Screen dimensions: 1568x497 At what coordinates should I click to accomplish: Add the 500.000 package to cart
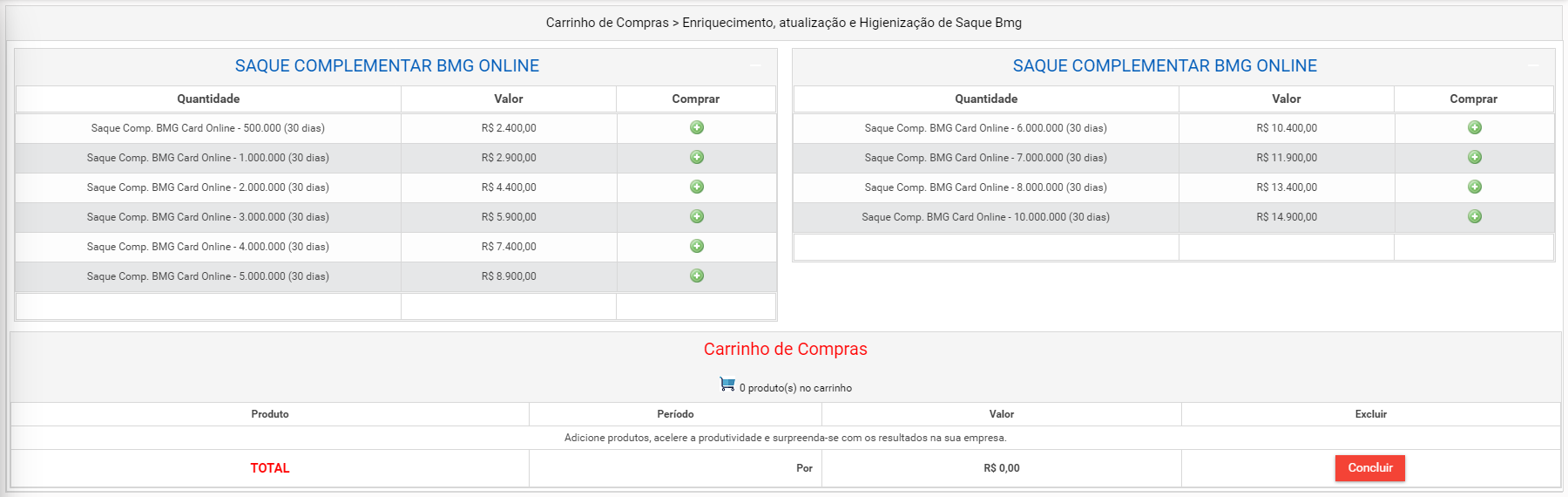tap(697, 127)
